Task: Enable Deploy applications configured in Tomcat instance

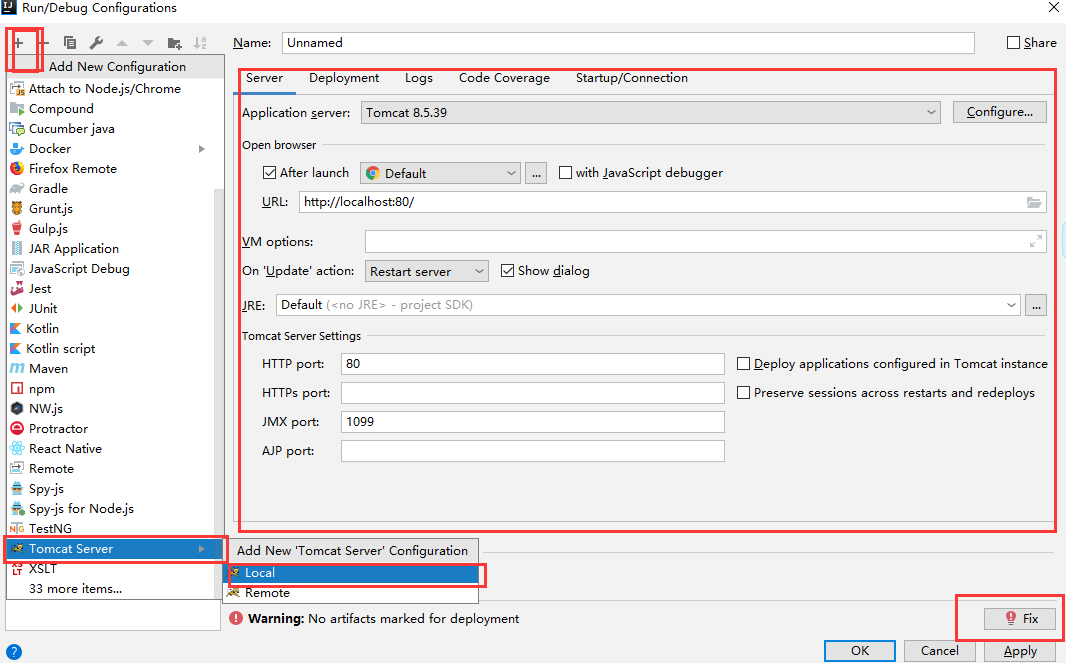Action: pyautogui.click(x=744, y=364)
